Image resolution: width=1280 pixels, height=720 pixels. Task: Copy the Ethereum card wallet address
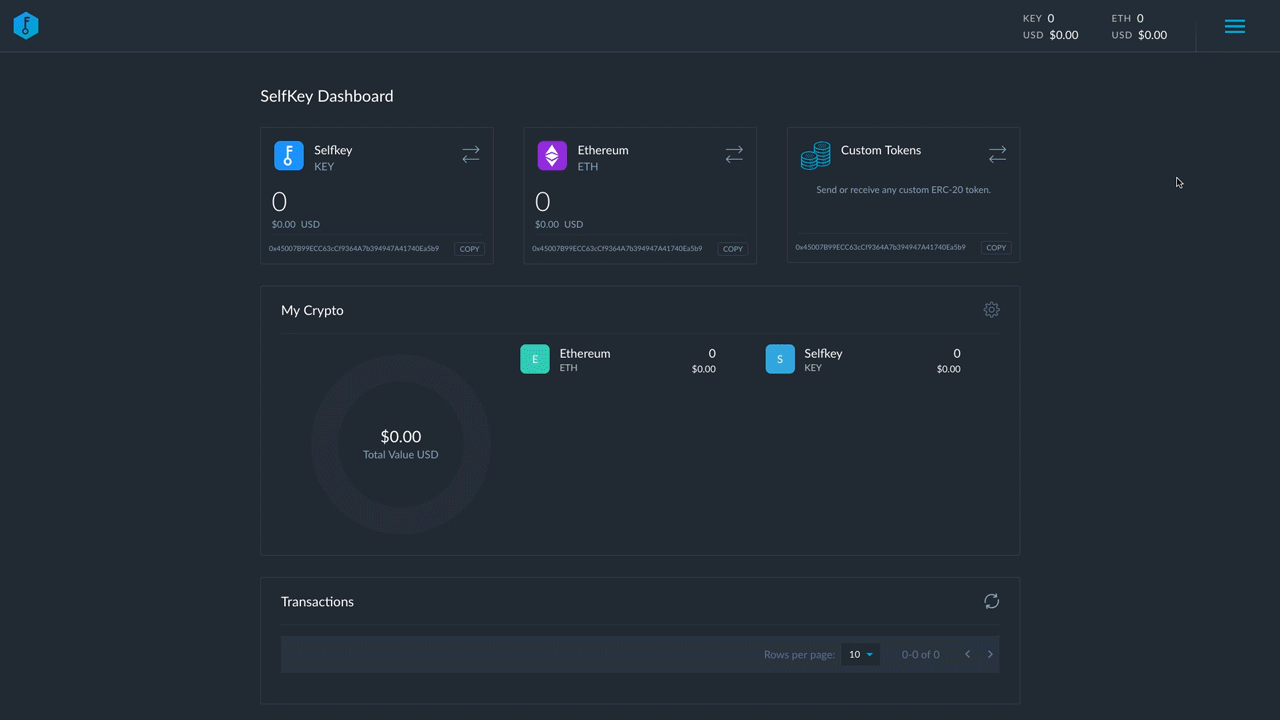(733, 249)
